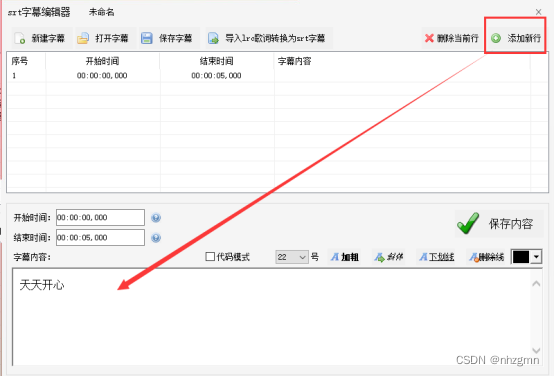
Task: Click in the subtitle text area containing 天天开心
Action: 272,317
